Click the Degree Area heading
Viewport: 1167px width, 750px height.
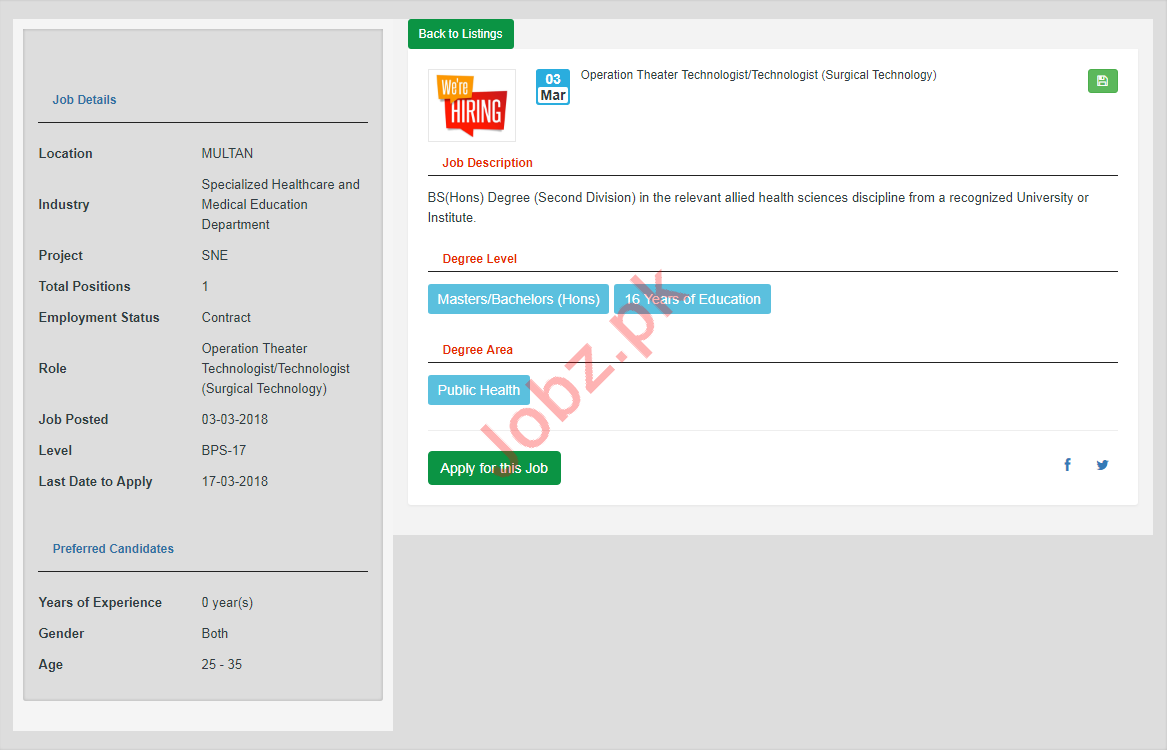point(477,350)
